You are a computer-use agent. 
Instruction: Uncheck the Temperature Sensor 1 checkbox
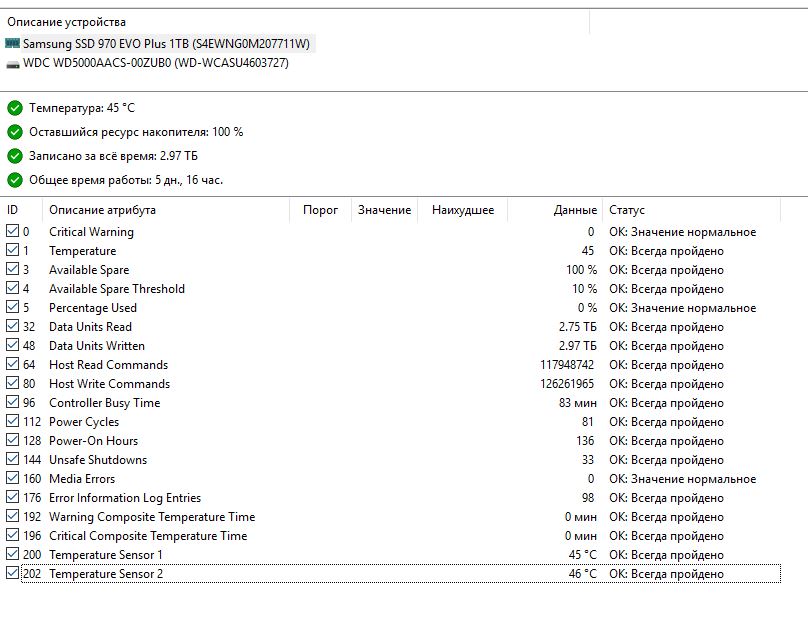coord(12,554)
